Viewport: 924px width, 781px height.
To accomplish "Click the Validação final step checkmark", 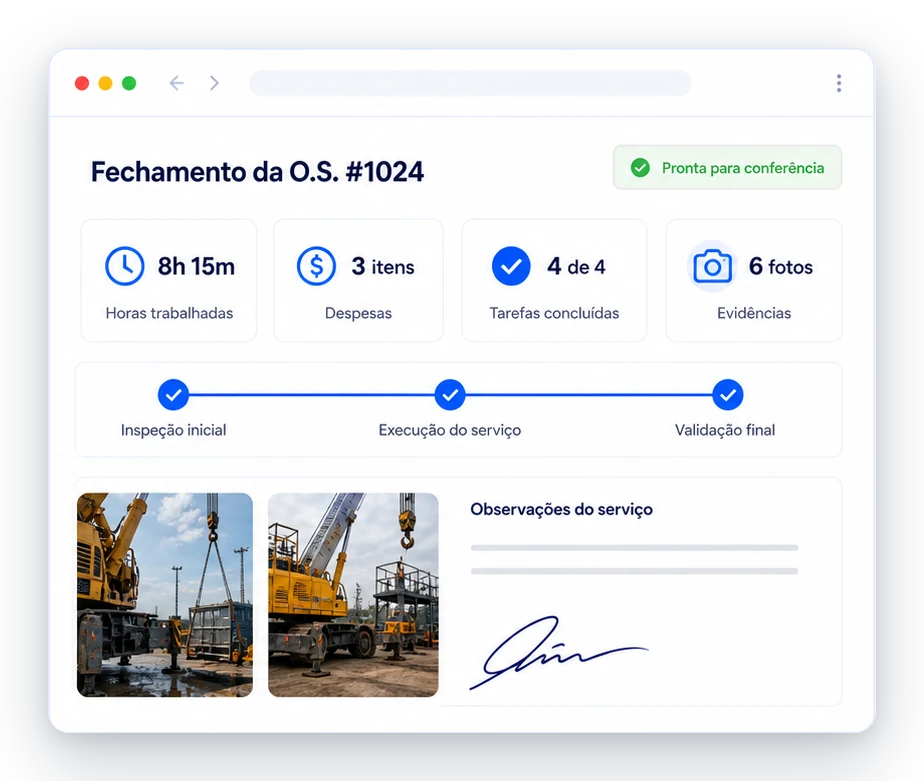I will 728,395.
